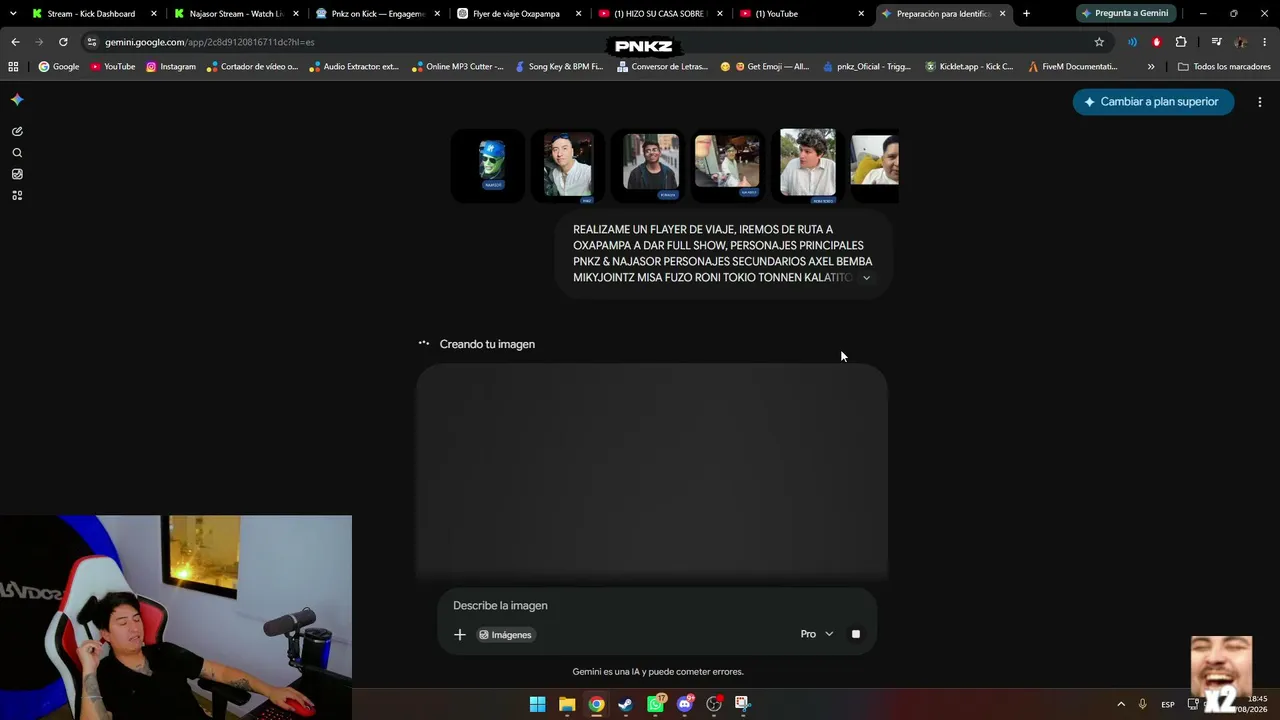Open Kicklet.app bookmark
Screen dimensions: 1280x720
tap(969, 67)
